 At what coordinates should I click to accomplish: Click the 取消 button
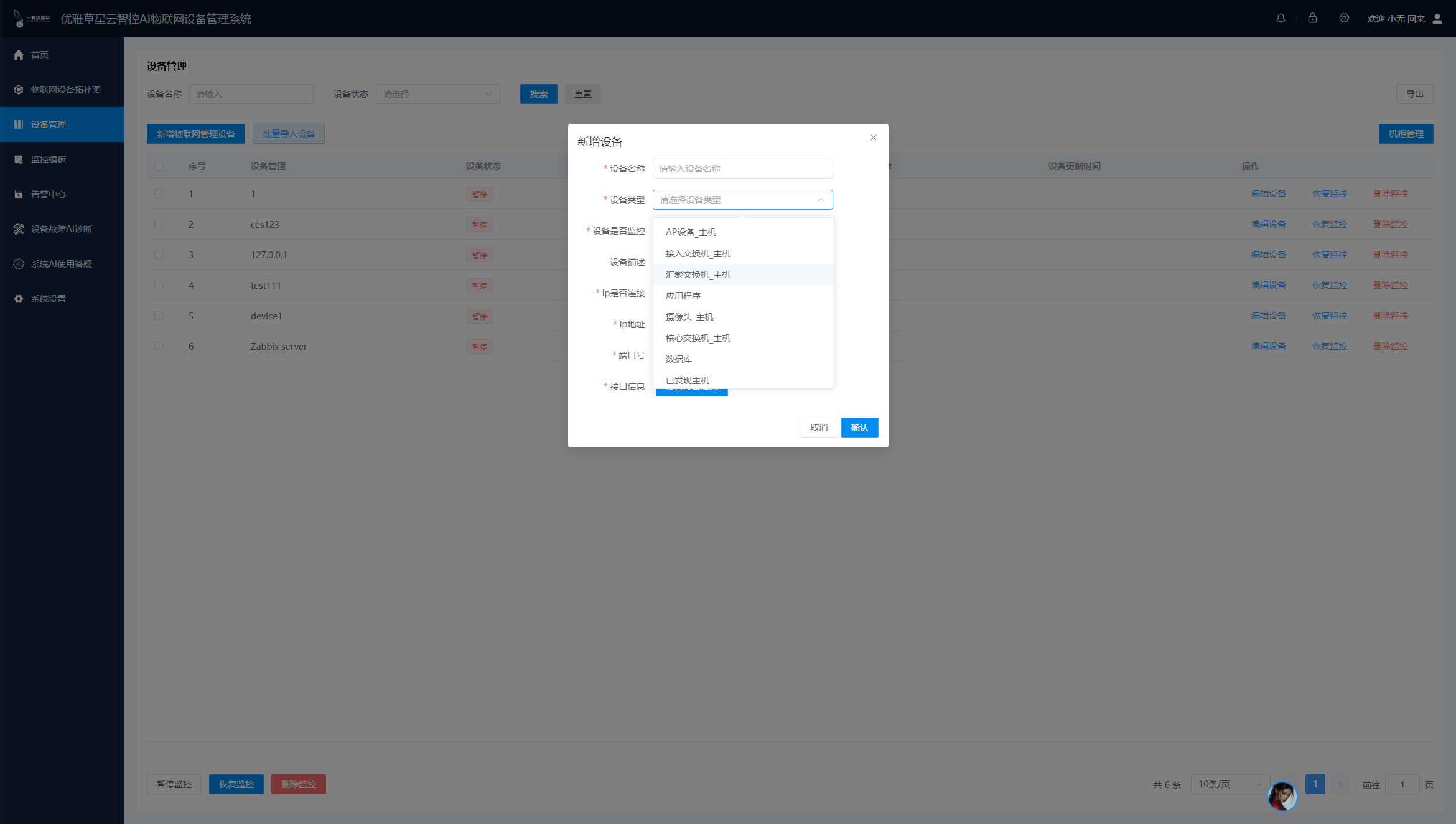819,428
